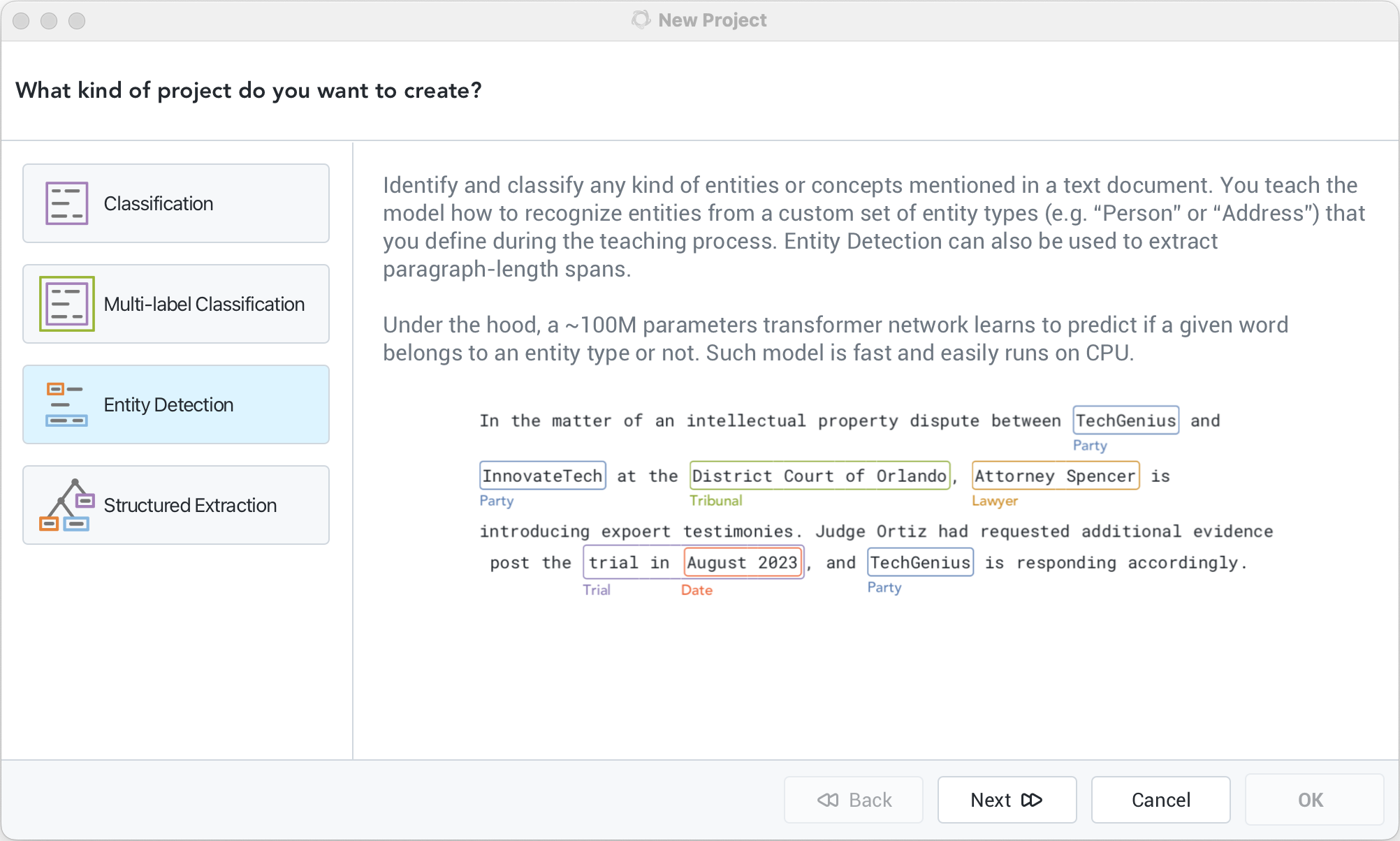This screenshot has height=841, width=1400.
Task: Select the Classification project option
Action: pyautogui.click(x=176, y=203)
